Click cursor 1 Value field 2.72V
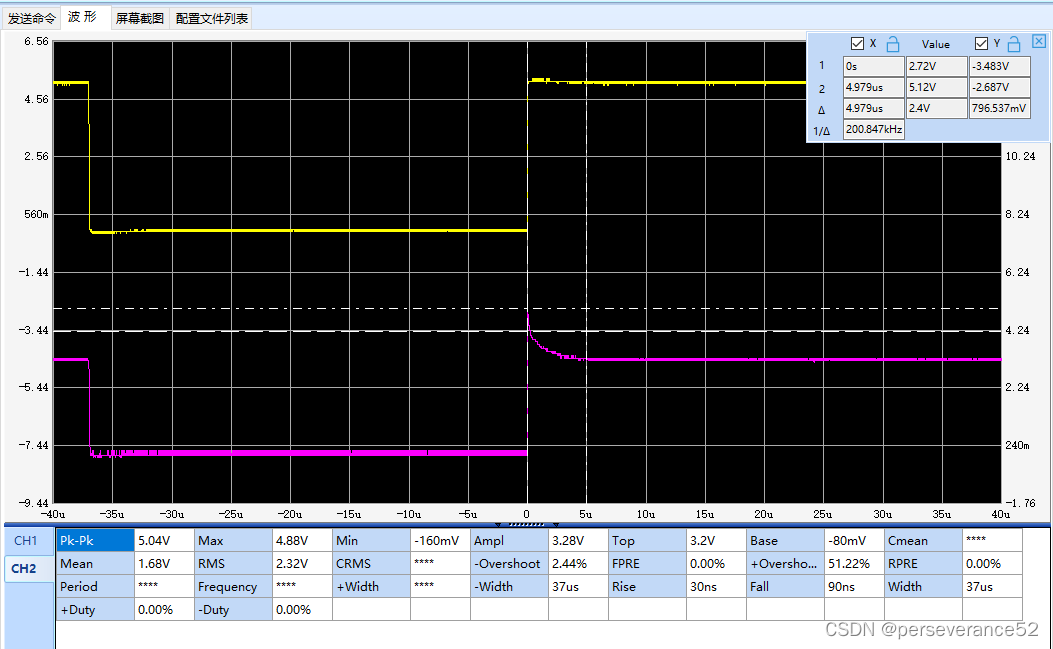This screenshot has height=649, width=1053. 937,66
